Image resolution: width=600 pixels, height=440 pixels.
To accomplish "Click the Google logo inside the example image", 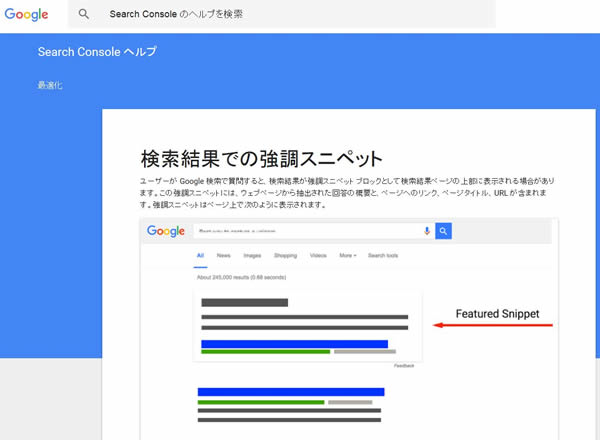I will tap(166, 231).
